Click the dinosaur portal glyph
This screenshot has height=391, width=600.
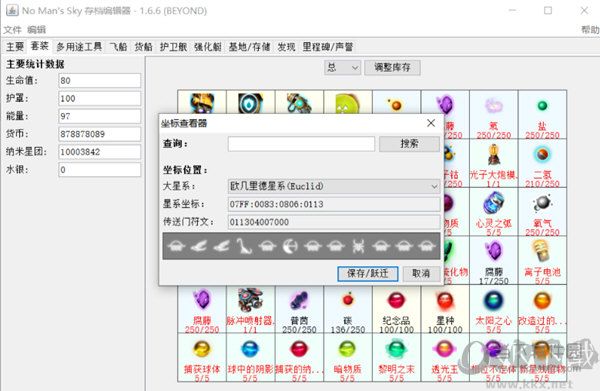point(244,246)
